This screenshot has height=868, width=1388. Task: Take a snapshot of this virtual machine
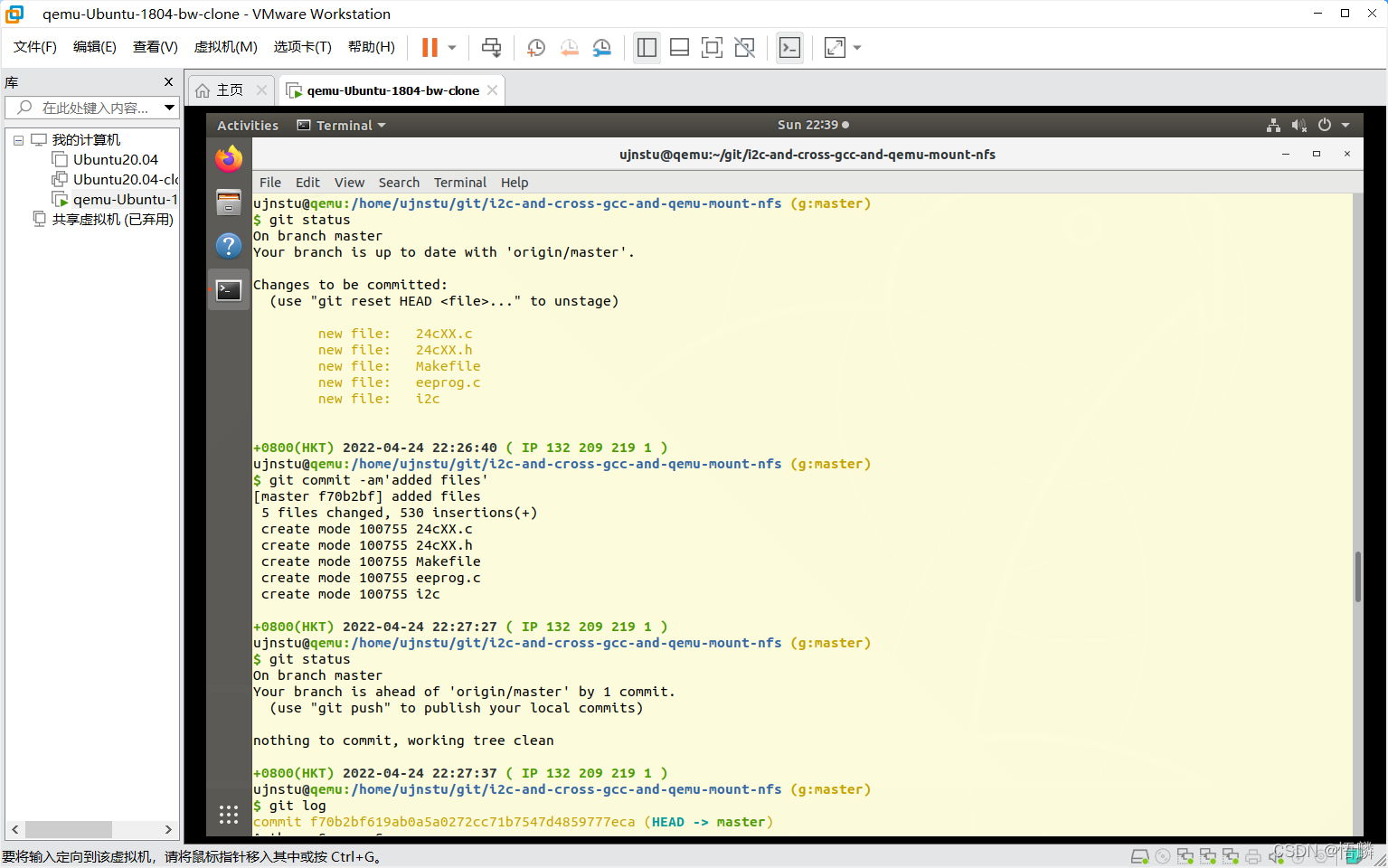(x=536, y=47)
